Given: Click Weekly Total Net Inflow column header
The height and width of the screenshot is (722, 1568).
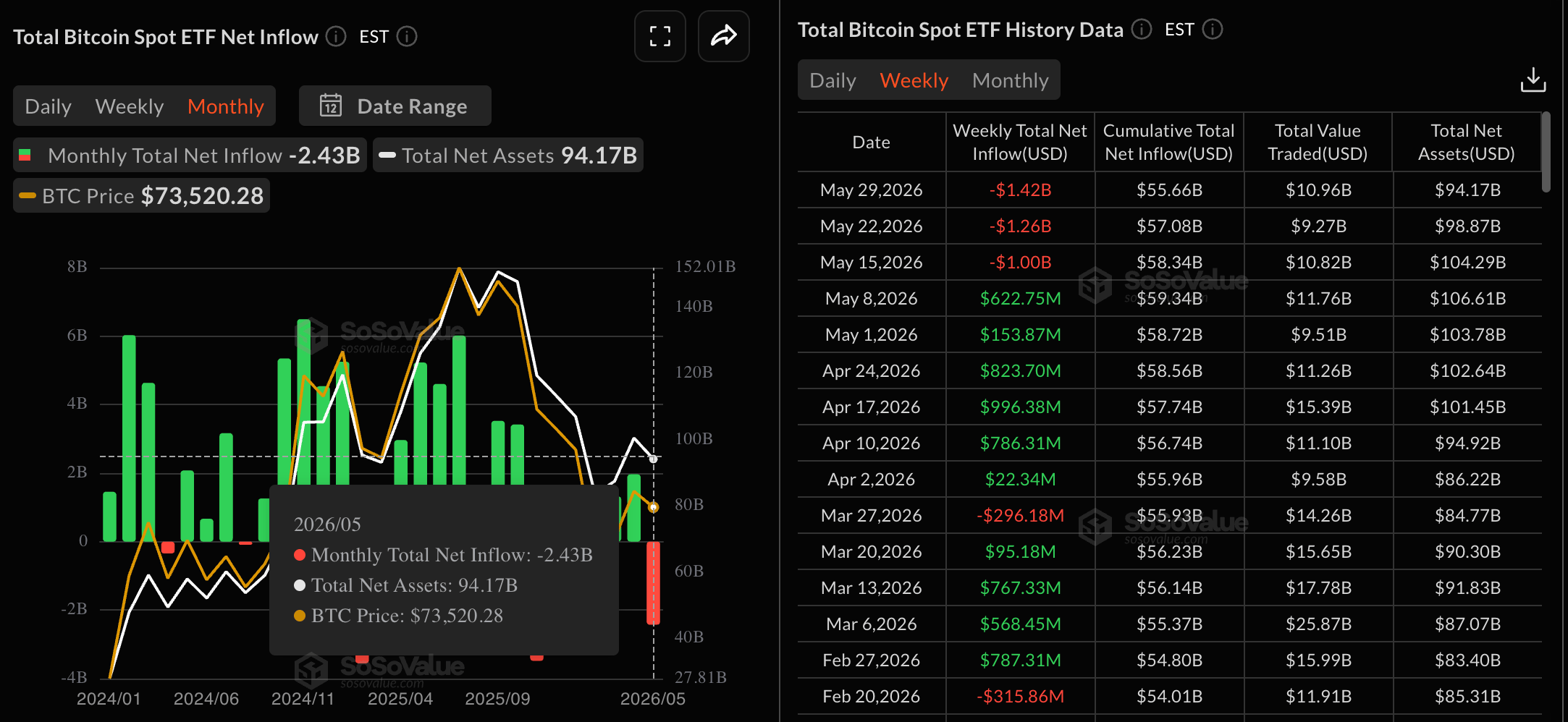Looking at the screenshot, I should [1020, 142].
